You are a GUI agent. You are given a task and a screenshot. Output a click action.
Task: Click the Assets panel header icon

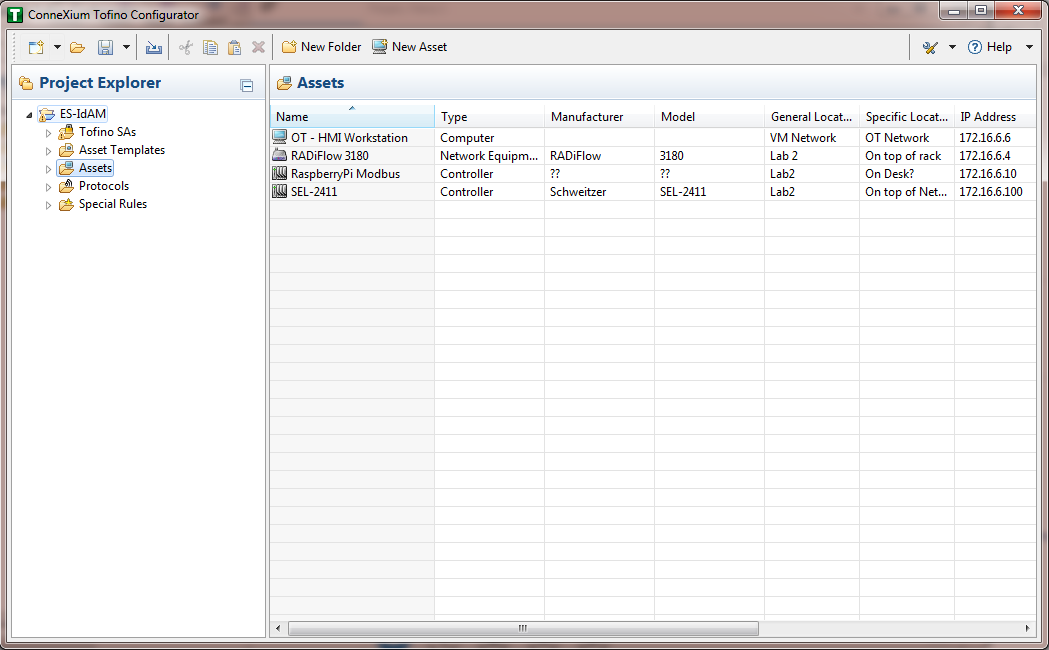[x=284, y=83]
